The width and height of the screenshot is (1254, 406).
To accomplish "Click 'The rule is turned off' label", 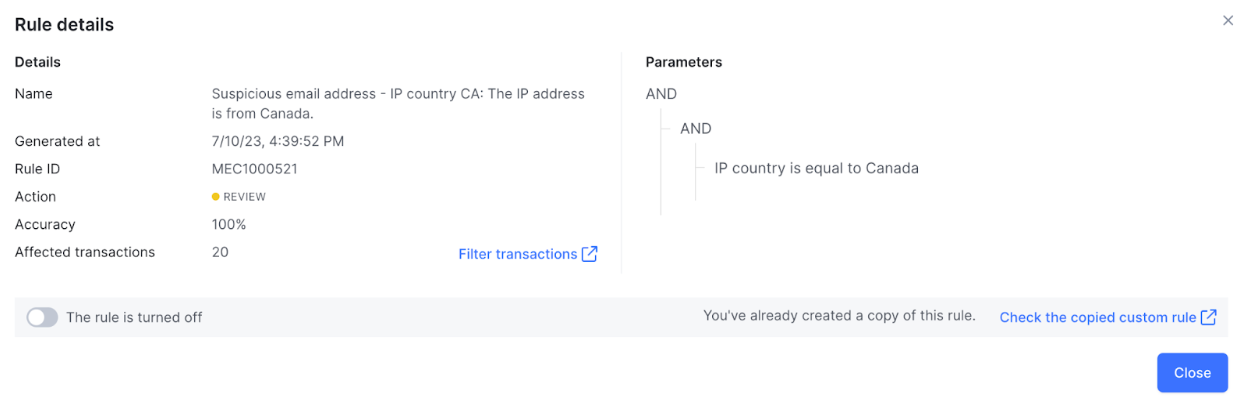I will [x=134, y=317].
